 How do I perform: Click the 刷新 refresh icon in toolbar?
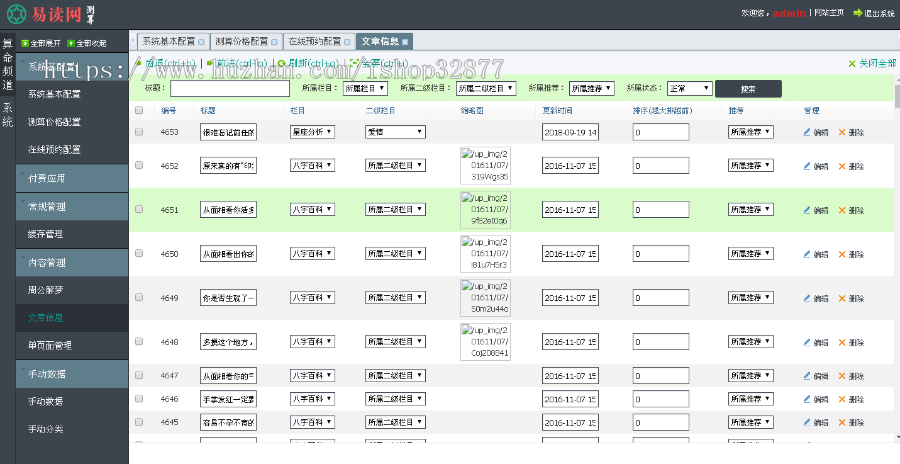[x=282, y=63]
